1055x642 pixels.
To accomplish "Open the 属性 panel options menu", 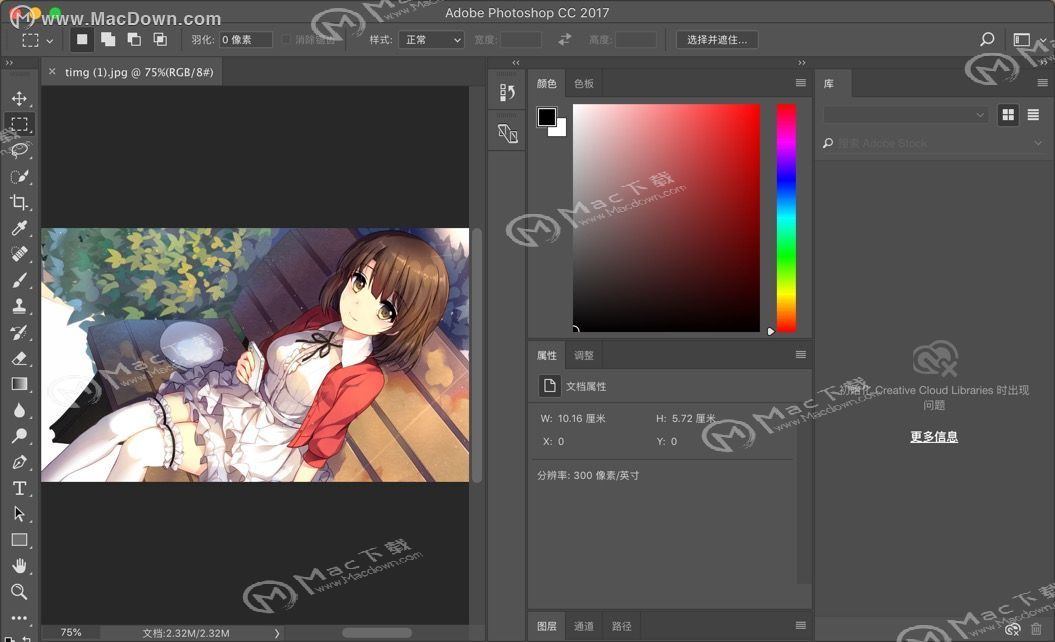I will [x=801, y=355].
